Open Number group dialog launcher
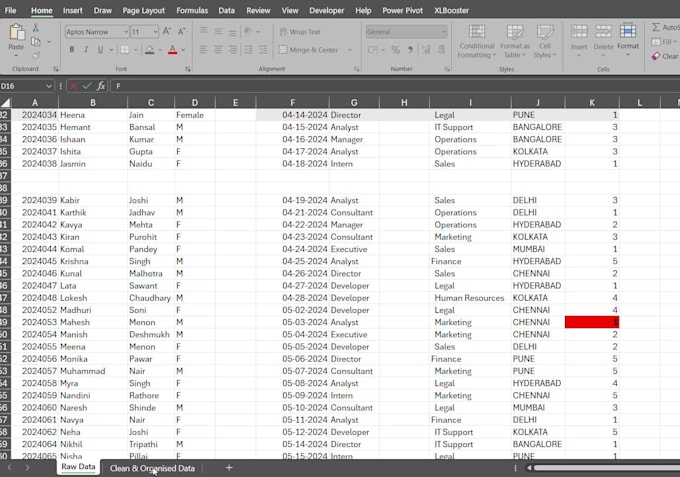 [447, 69]
